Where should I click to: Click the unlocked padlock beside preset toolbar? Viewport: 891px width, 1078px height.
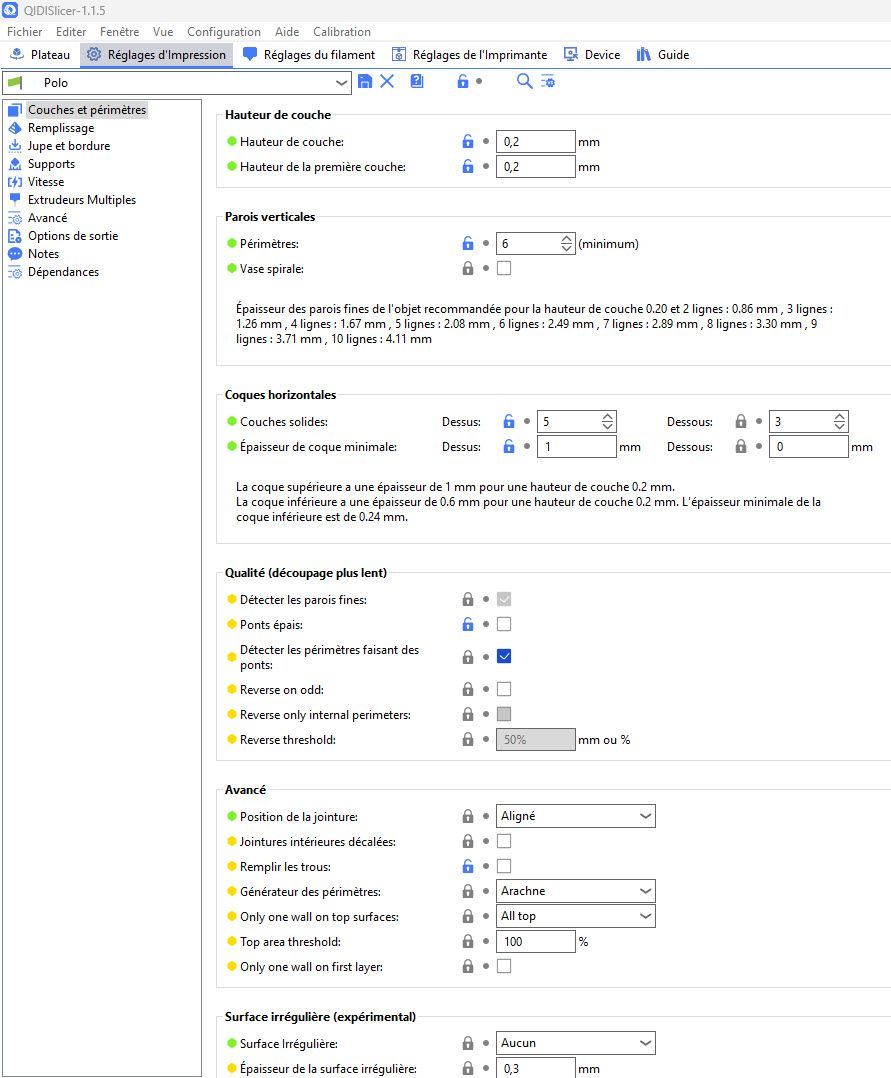[x=463, y=81]
